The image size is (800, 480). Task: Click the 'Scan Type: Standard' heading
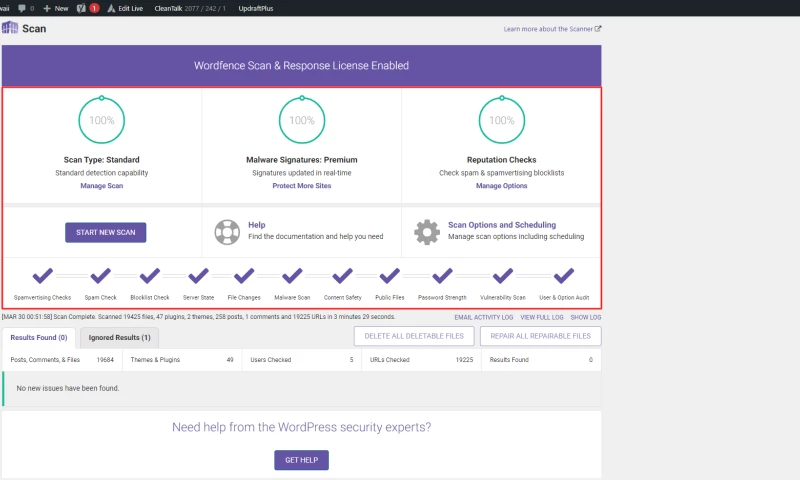point(102,160)
